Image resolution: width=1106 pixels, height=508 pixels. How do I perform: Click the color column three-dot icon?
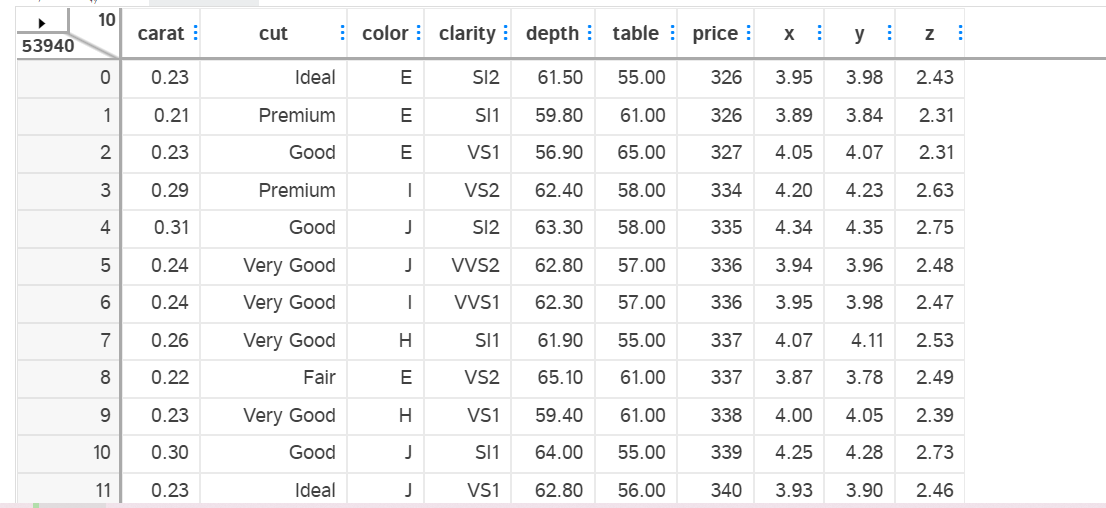(x=417, y=34)
